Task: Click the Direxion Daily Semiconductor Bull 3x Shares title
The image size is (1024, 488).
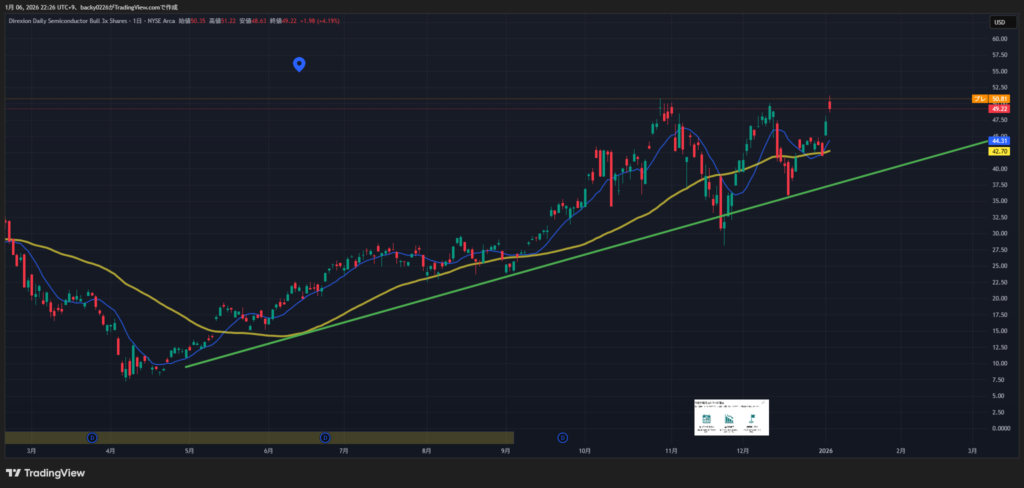Action: tap(72, 19)
